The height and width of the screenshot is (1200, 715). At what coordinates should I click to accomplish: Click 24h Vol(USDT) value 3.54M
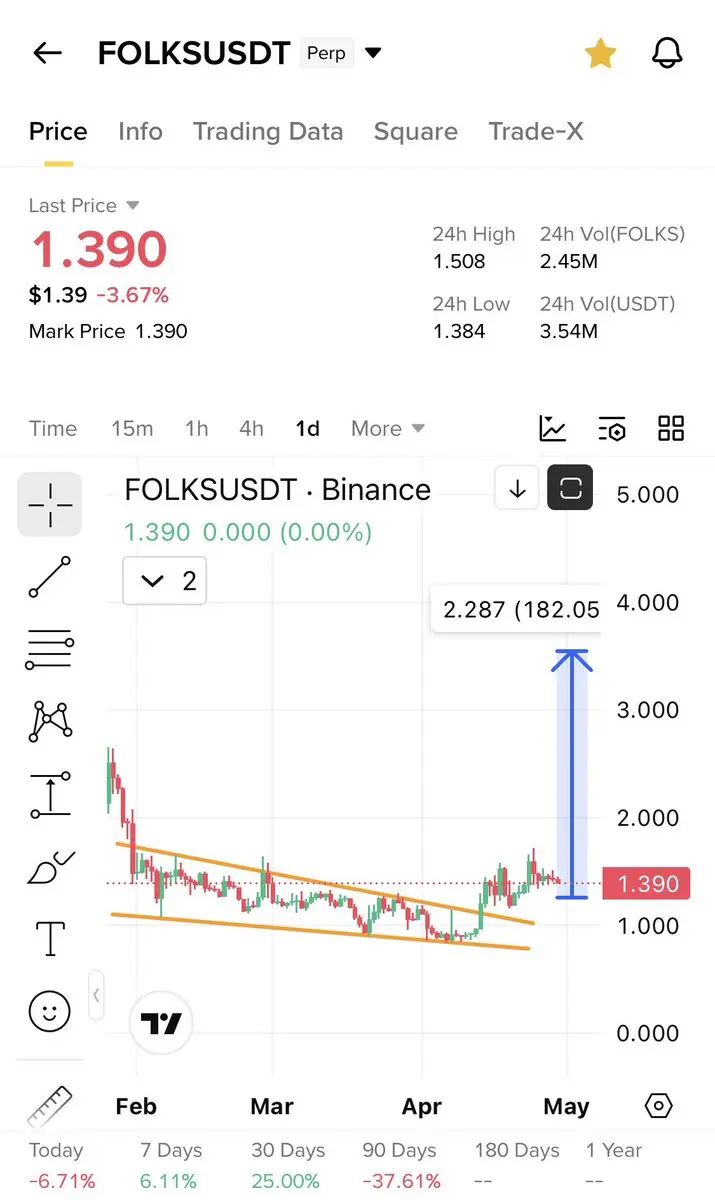click(x=569, y=331)
